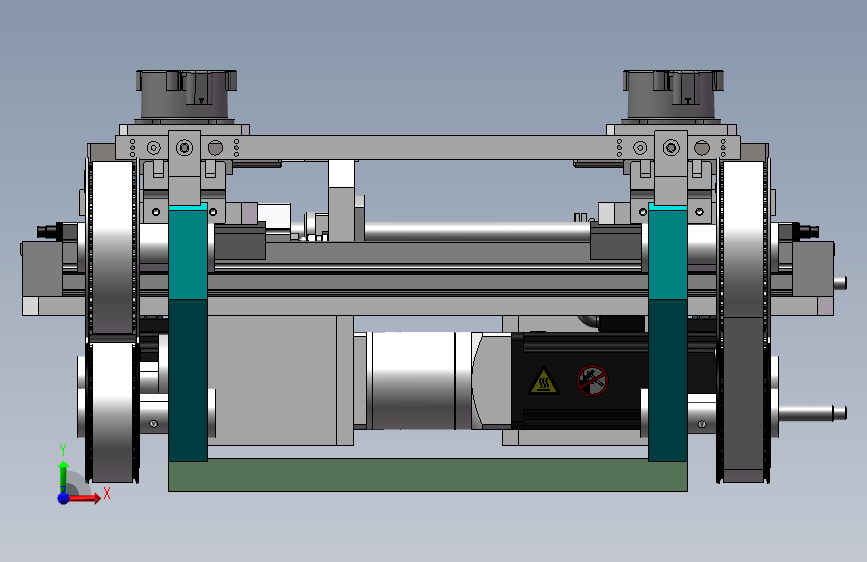Select the red prohibition symbol on the motor
867x562 pixels.
coord(592,381)
